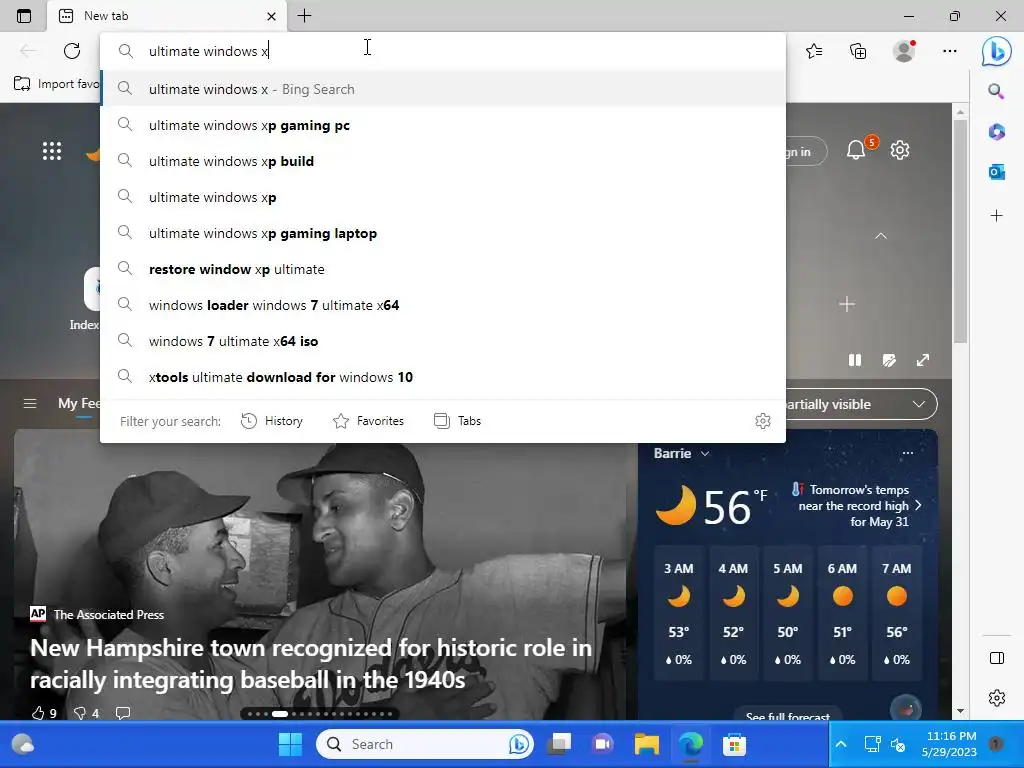The width and height of the screenshot is (1024, 768).
Task: Open the Settings and more ellipsis menu
Action: pos(950,51)
